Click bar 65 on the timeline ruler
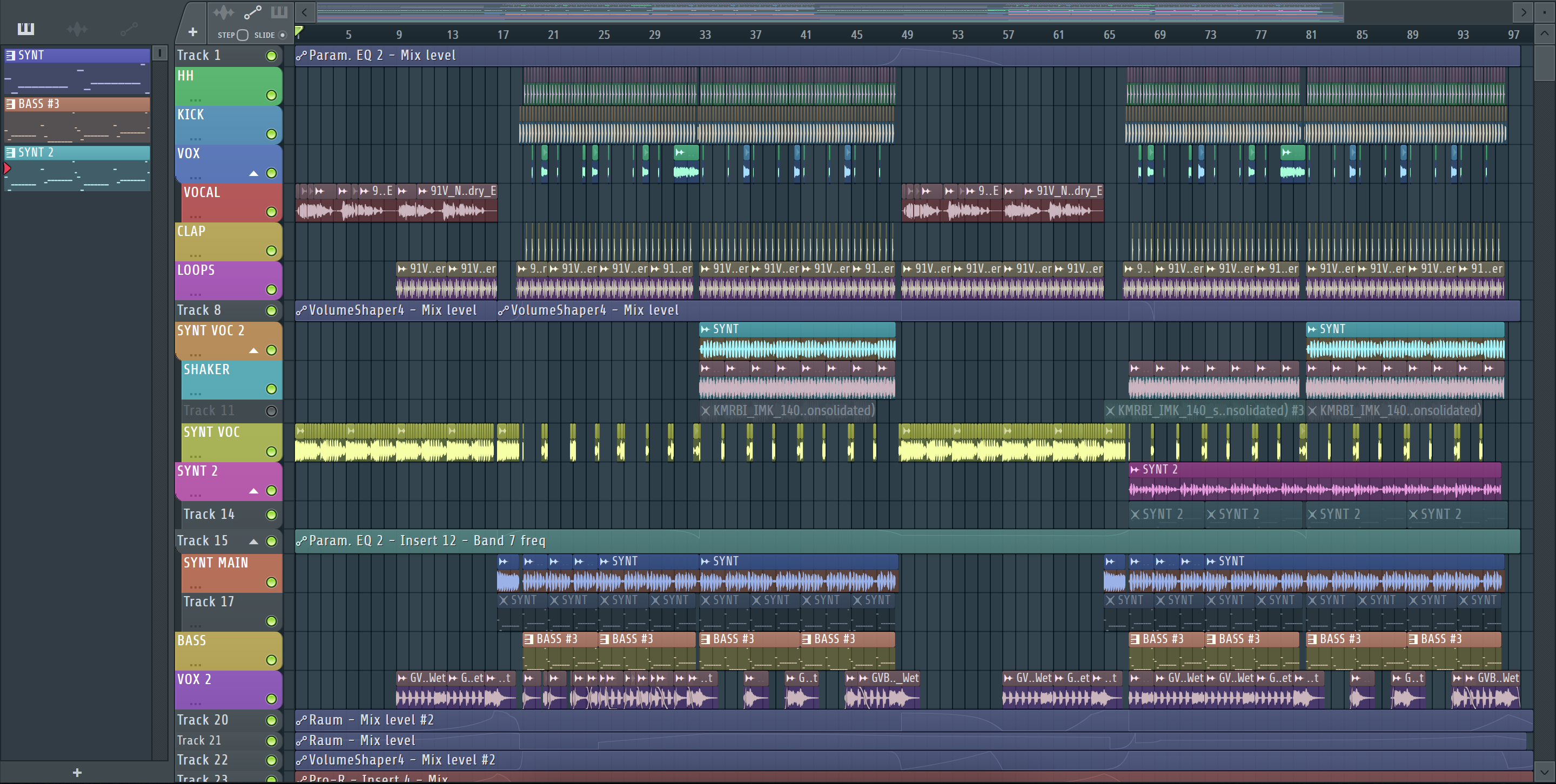This screenshot has height=784, width=1556. click(1109, 35)
